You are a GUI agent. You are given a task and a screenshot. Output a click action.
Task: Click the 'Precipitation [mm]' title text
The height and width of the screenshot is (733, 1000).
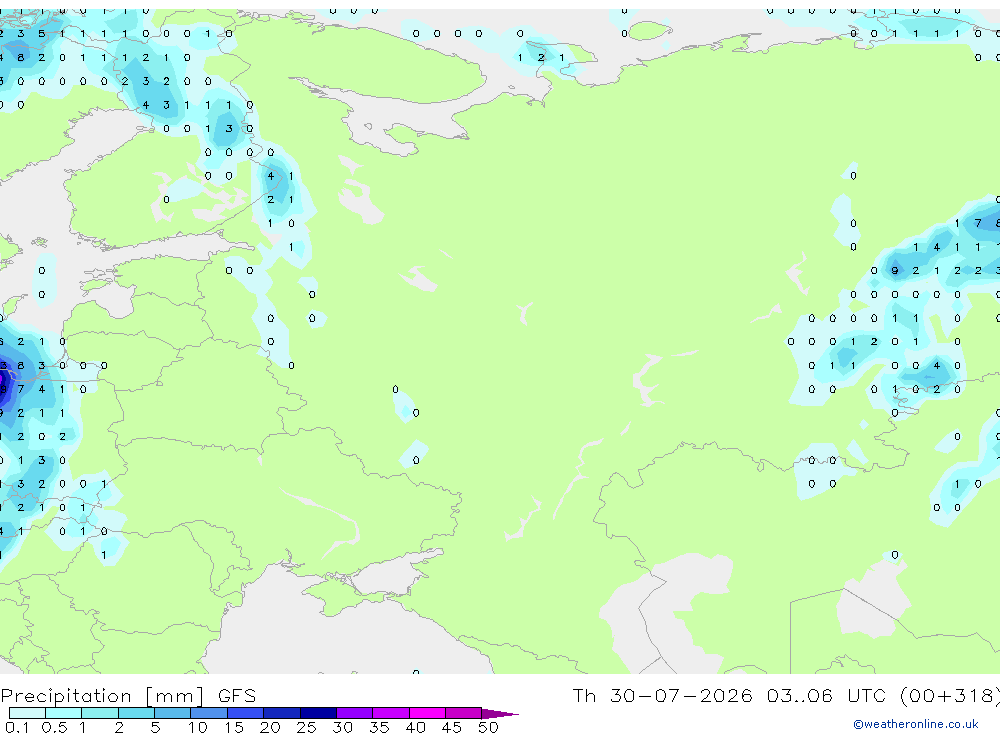tap(102, 696)
